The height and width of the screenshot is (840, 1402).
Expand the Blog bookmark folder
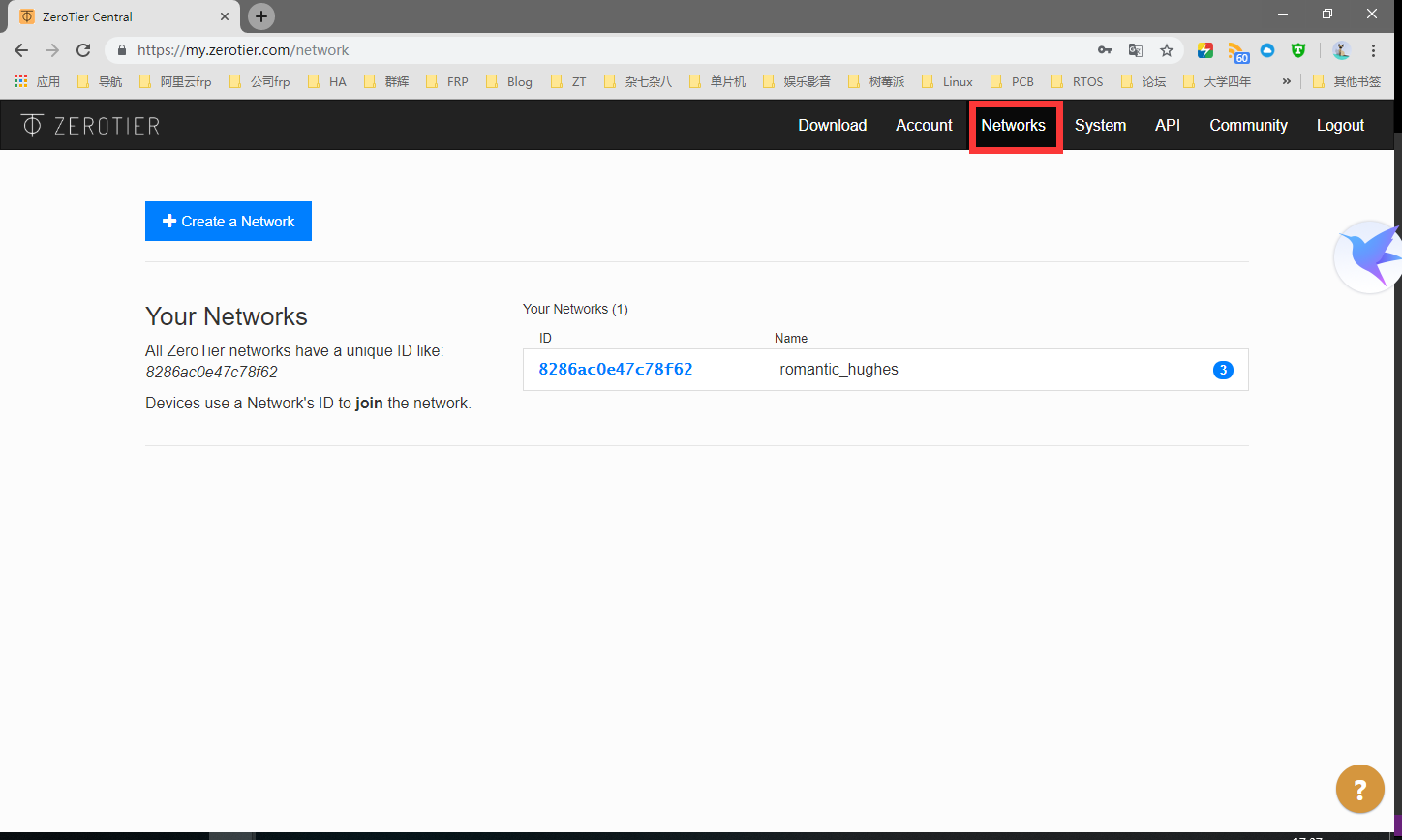(x=509, y=81)
